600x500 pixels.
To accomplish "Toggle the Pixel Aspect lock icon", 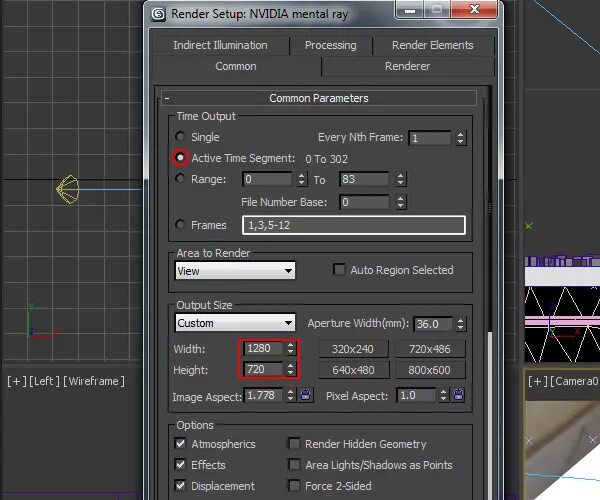I will [x=458, y=395].
